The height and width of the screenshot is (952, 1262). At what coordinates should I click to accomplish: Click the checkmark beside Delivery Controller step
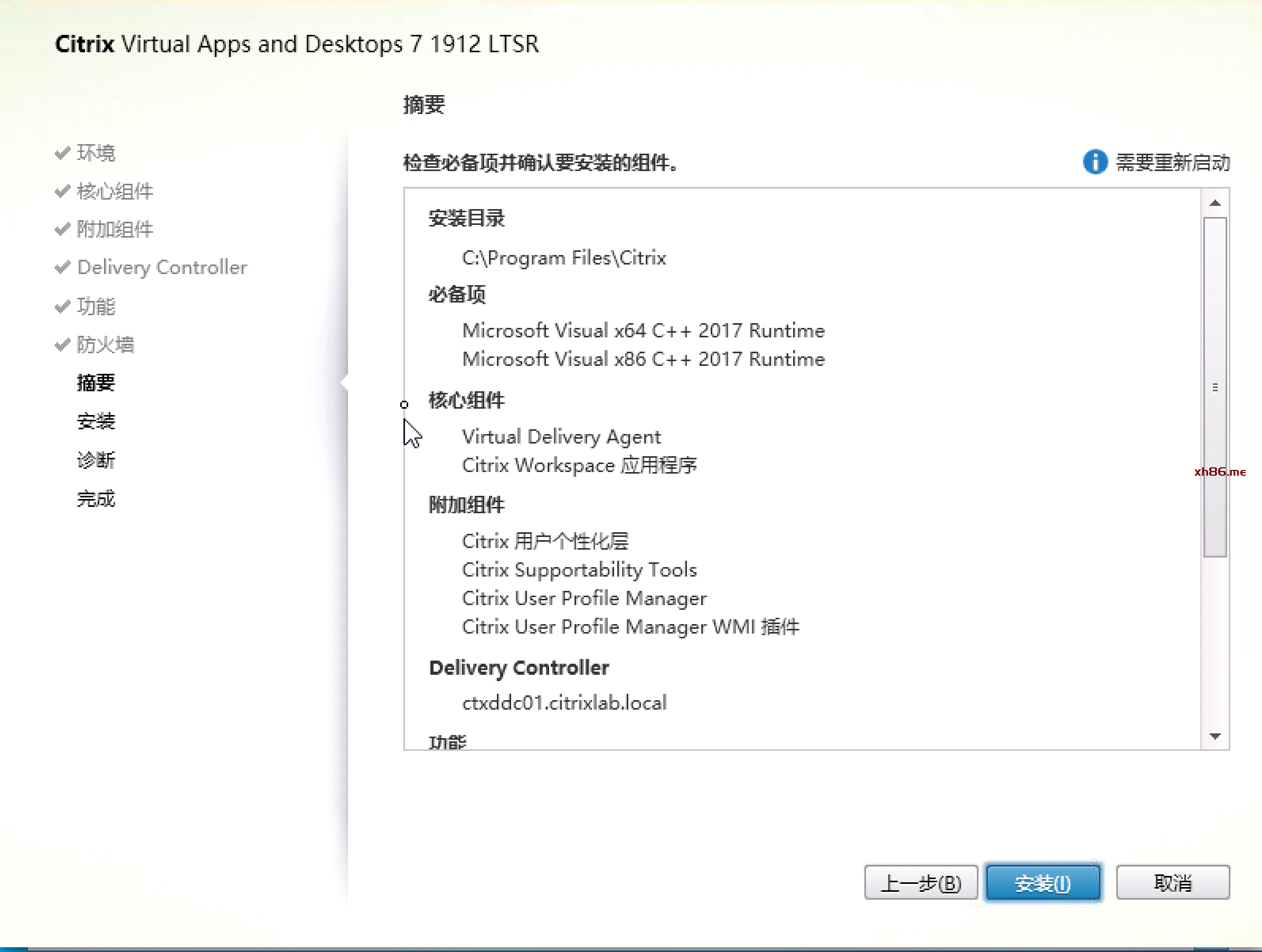click(x=63, y=267)
